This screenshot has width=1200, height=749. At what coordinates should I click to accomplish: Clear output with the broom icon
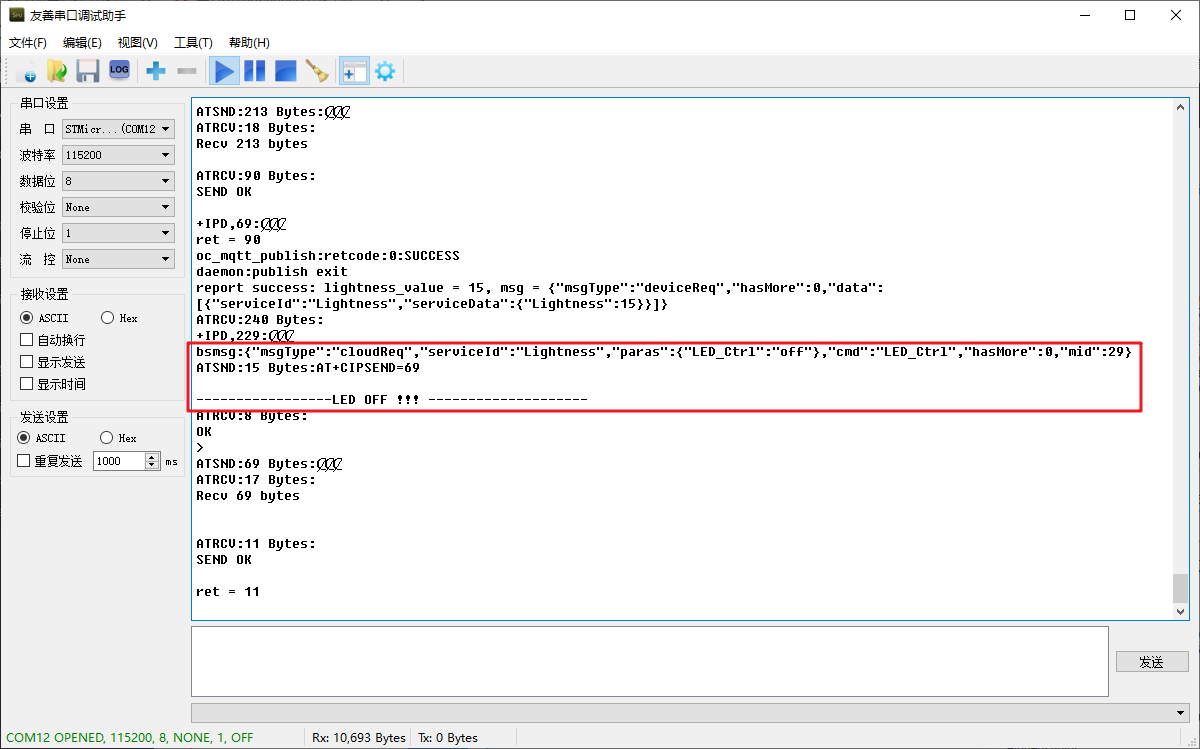[x=317, y=71]
